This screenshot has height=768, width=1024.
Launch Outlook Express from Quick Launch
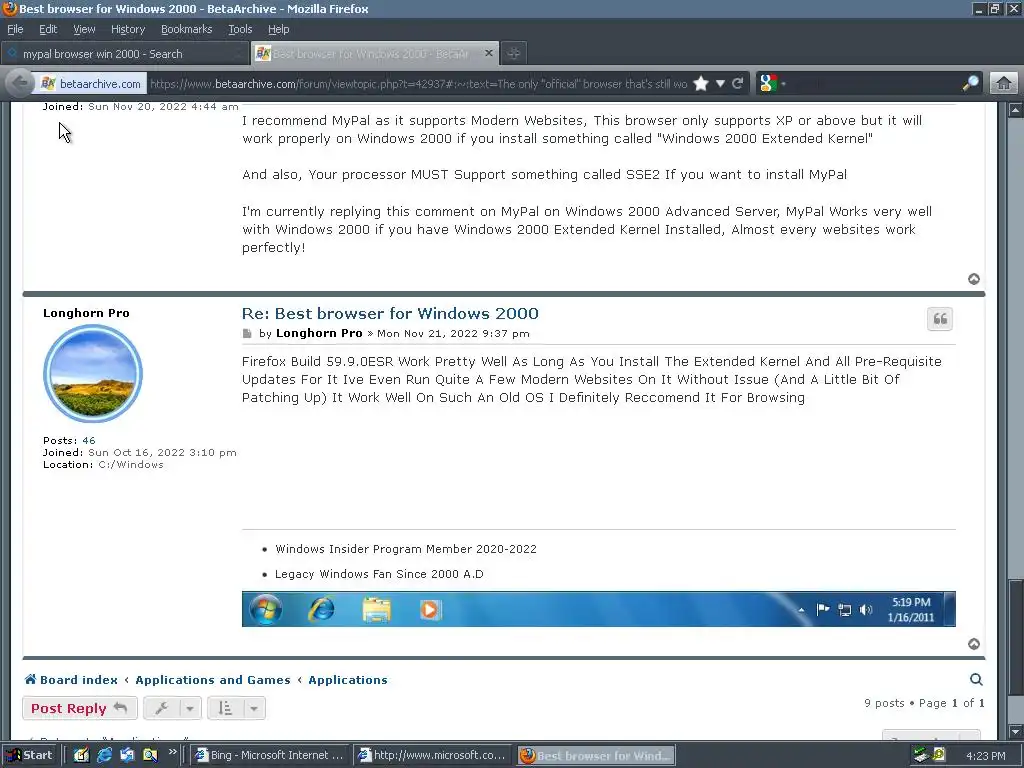pyautogui.click(x=127, y=755)
